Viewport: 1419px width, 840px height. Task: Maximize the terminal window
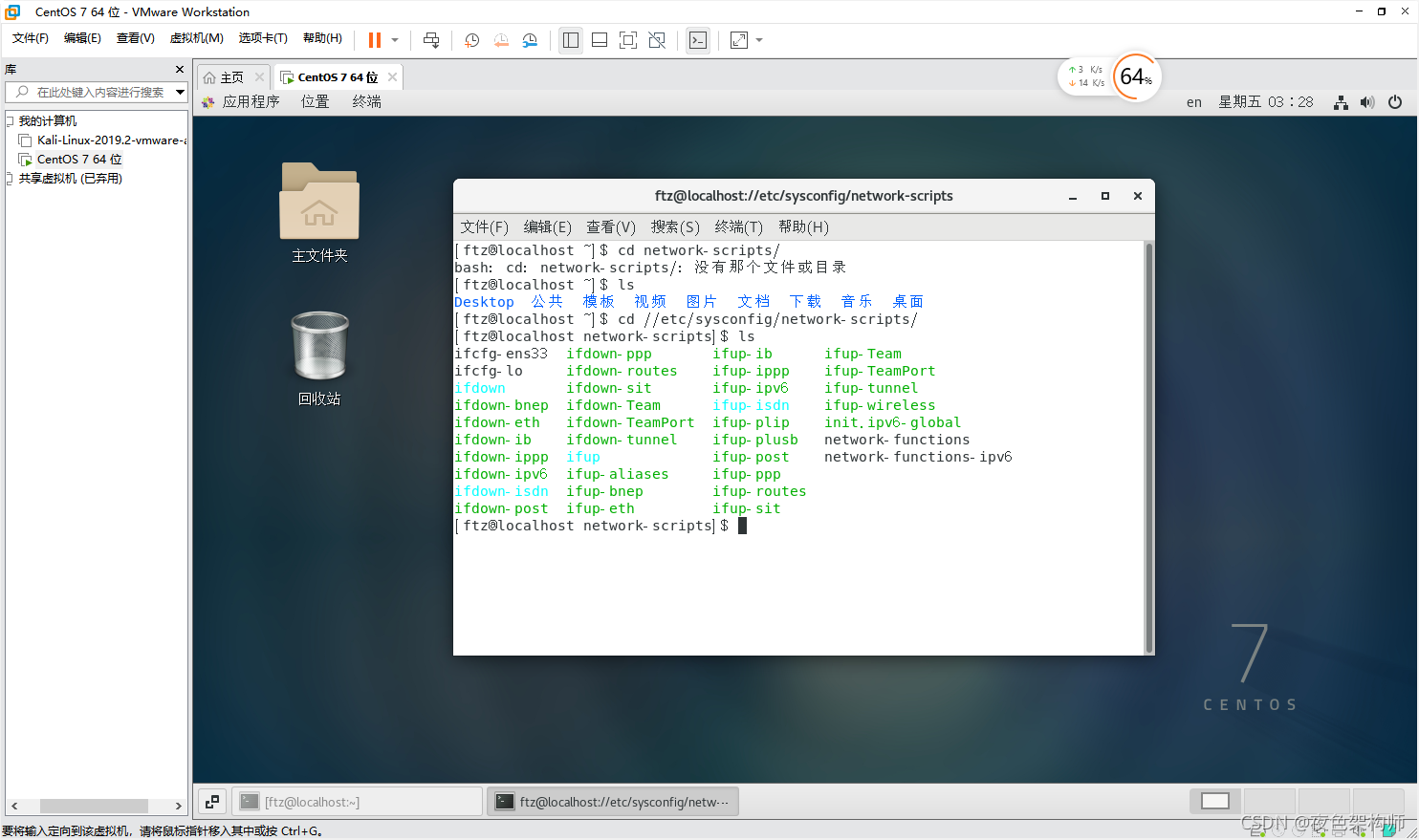[x=1105, y=196]
